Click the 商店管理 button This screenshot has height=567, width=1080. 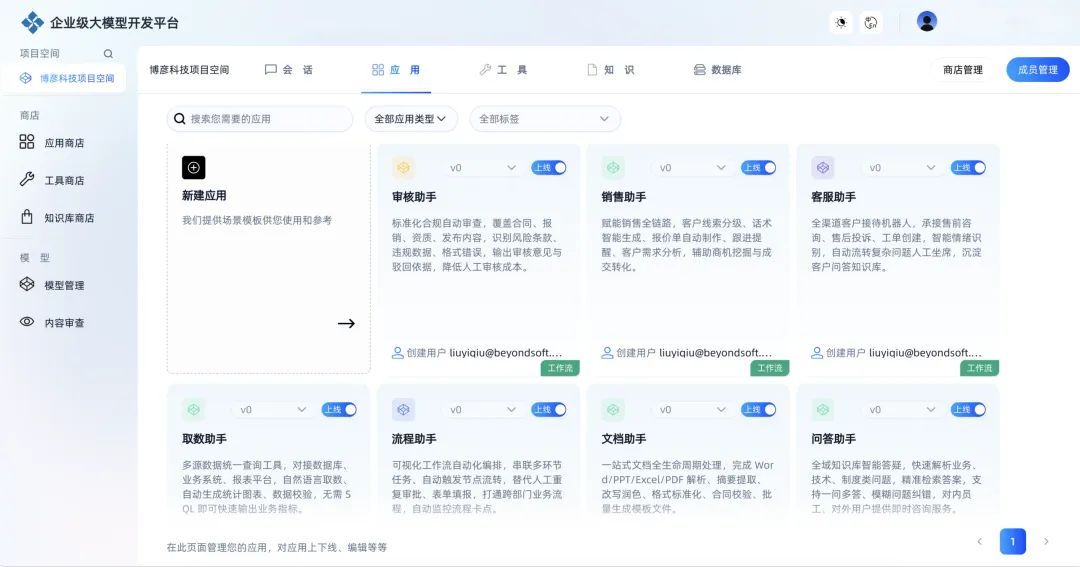[962, 70]
